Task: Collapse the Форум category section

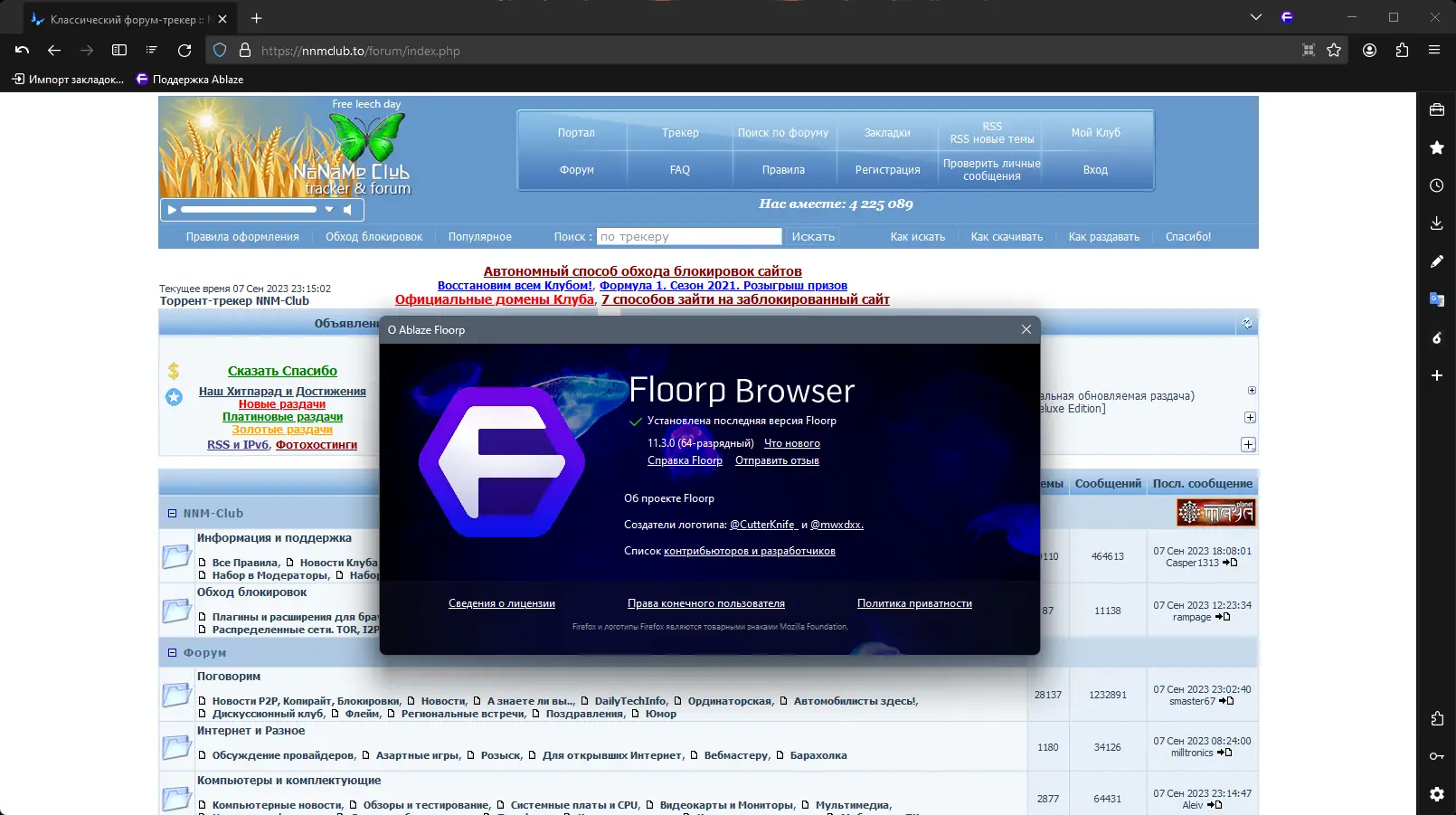Action: 172,653
